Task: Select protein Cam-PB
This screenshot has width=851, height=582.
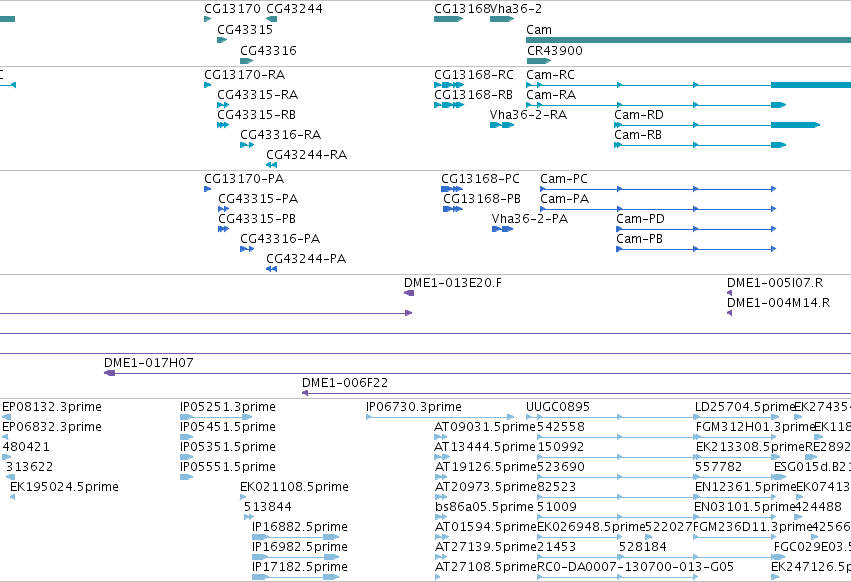Action: 639,239
